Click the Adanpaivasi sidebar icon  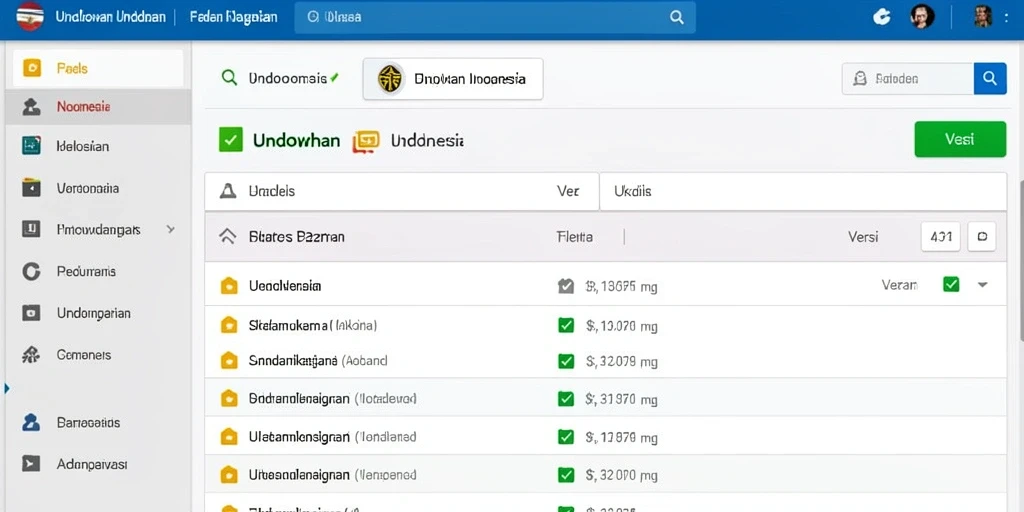pyautogui.click(x=31, y=464)
